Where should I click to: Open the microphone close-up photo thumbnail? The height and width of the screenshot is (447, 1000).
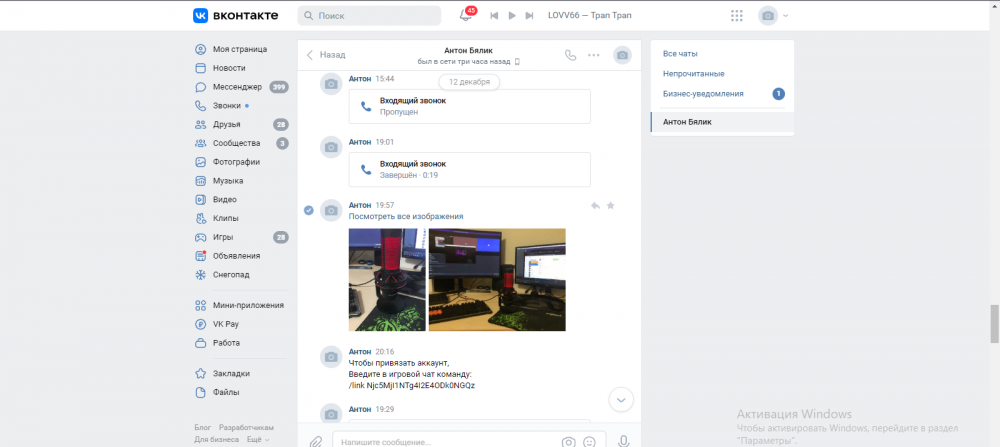(387, 279)
